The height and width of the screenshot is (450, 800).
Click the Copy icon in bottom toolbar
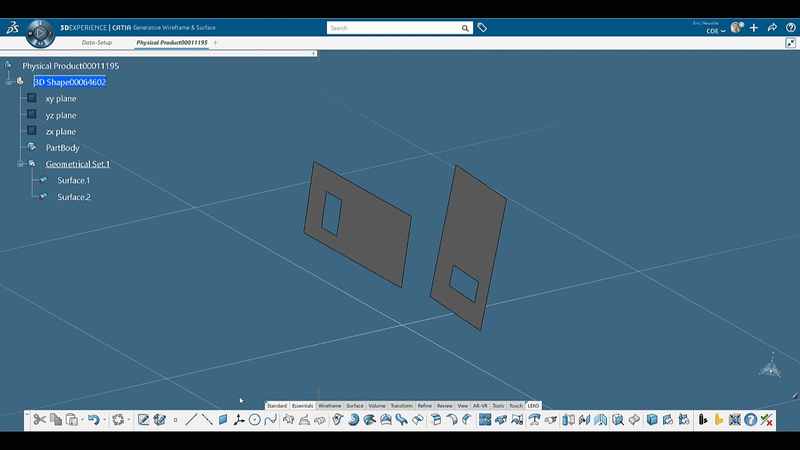[56, 420]
